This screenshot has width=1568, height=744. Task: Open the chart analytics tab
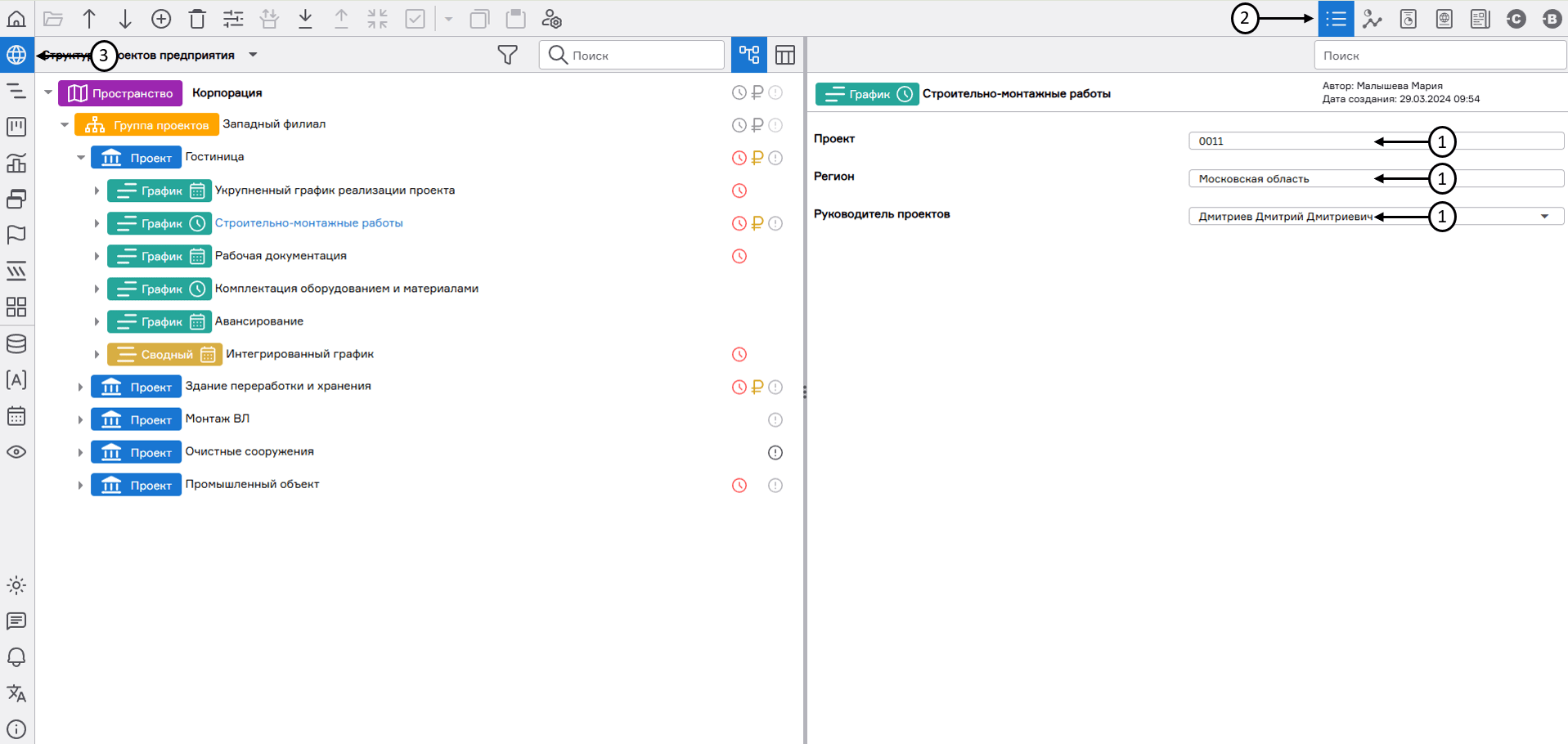[x=1372, y=19]
